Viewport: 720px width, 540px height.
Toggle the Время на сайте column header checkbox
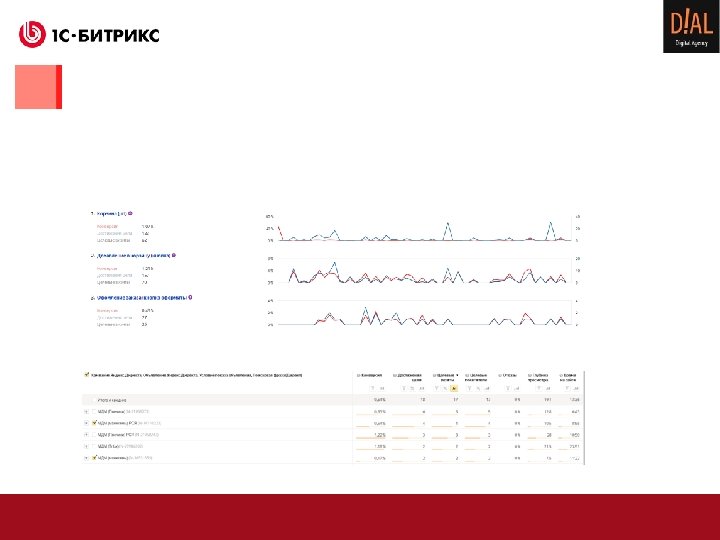click(560, 375)
